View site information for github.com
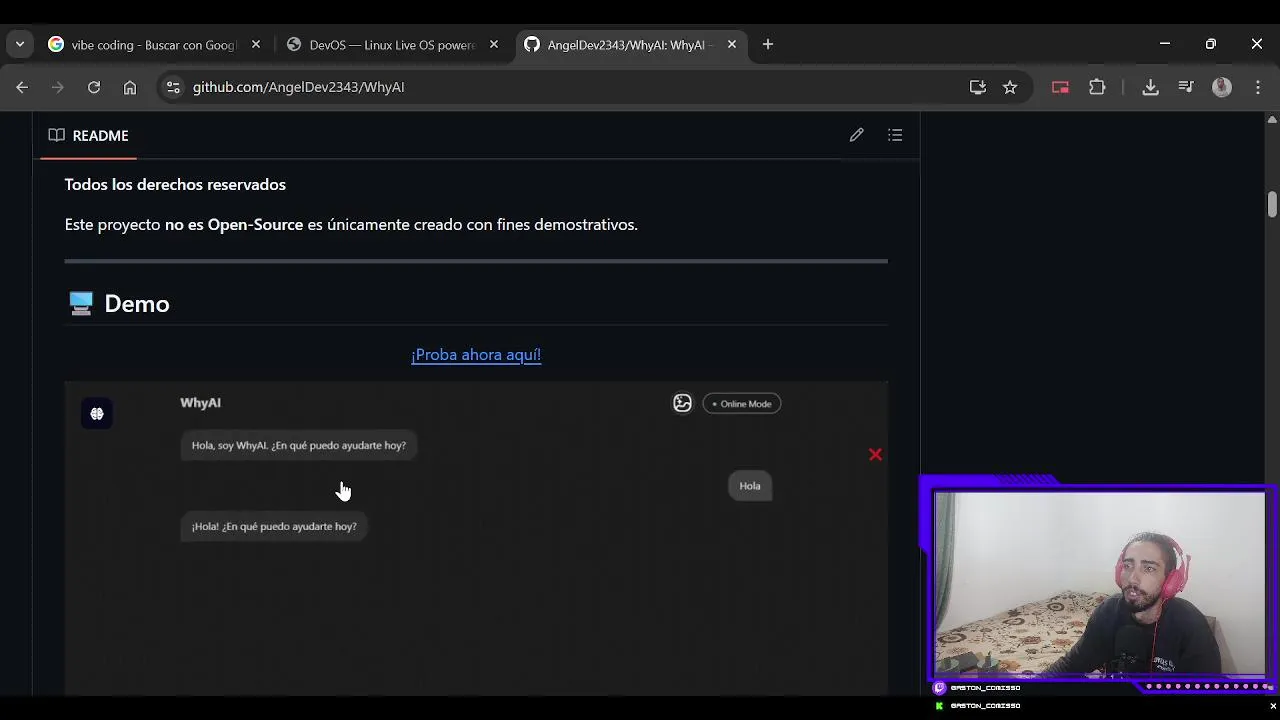The width and height of the screenshot is (1280, 720). pos(173,87)
